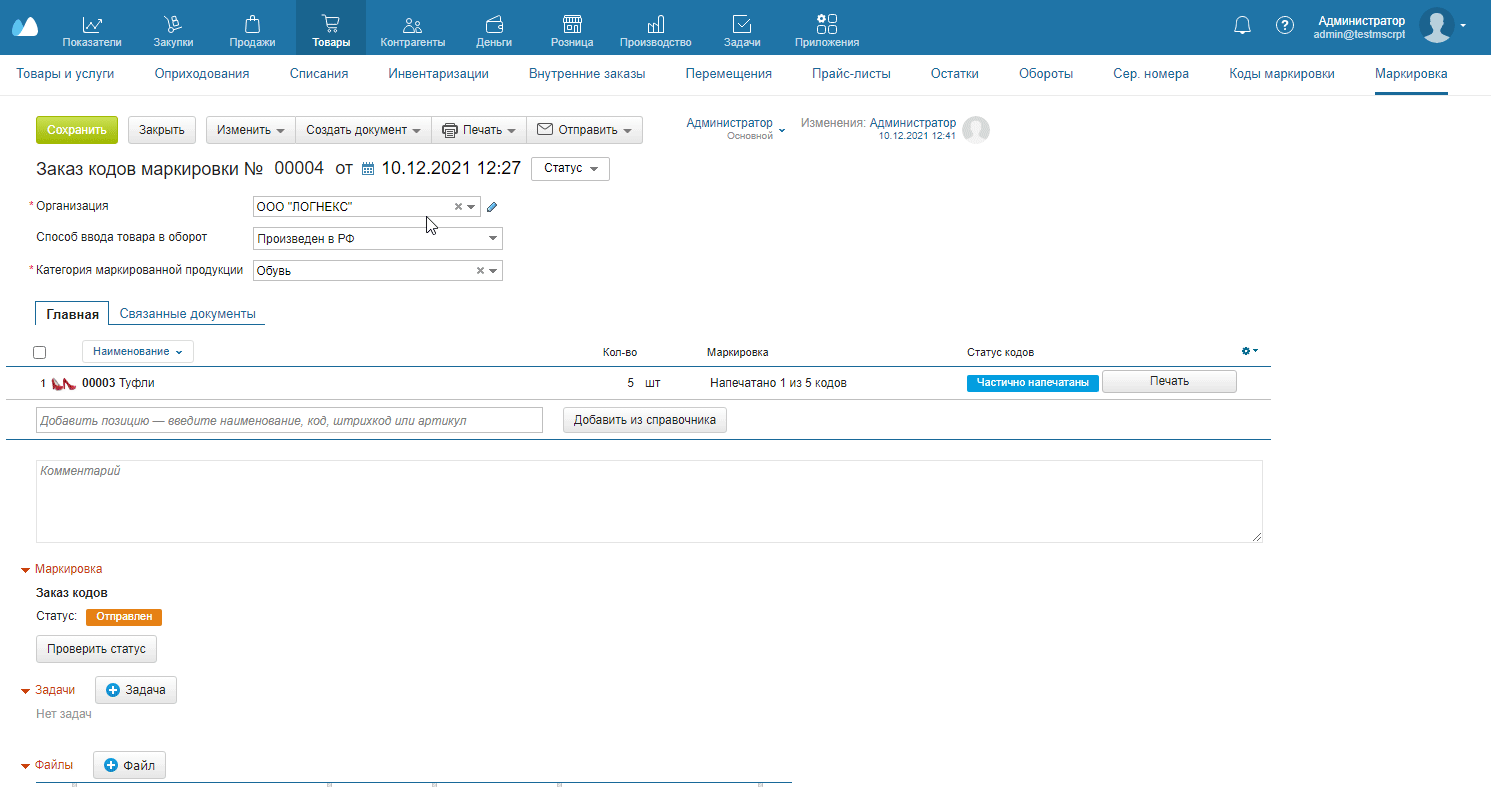Click the pencil icon to edit organization

(491, 207)
